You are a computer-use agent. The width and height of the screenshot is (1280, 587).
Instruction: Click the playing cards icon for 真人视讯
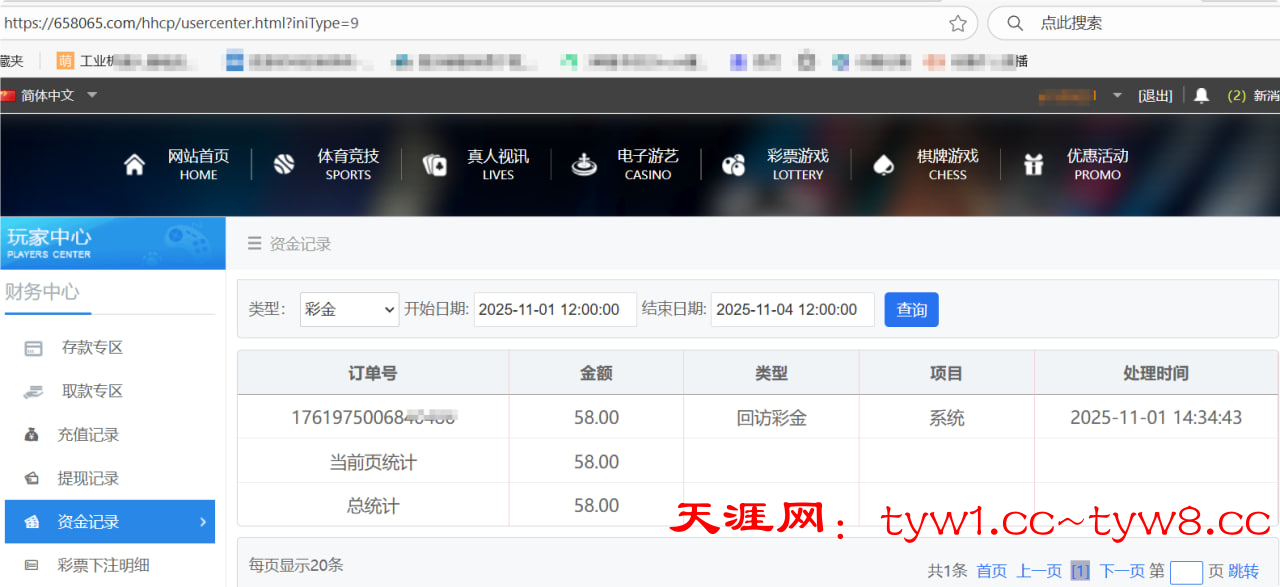pos(434,165)
